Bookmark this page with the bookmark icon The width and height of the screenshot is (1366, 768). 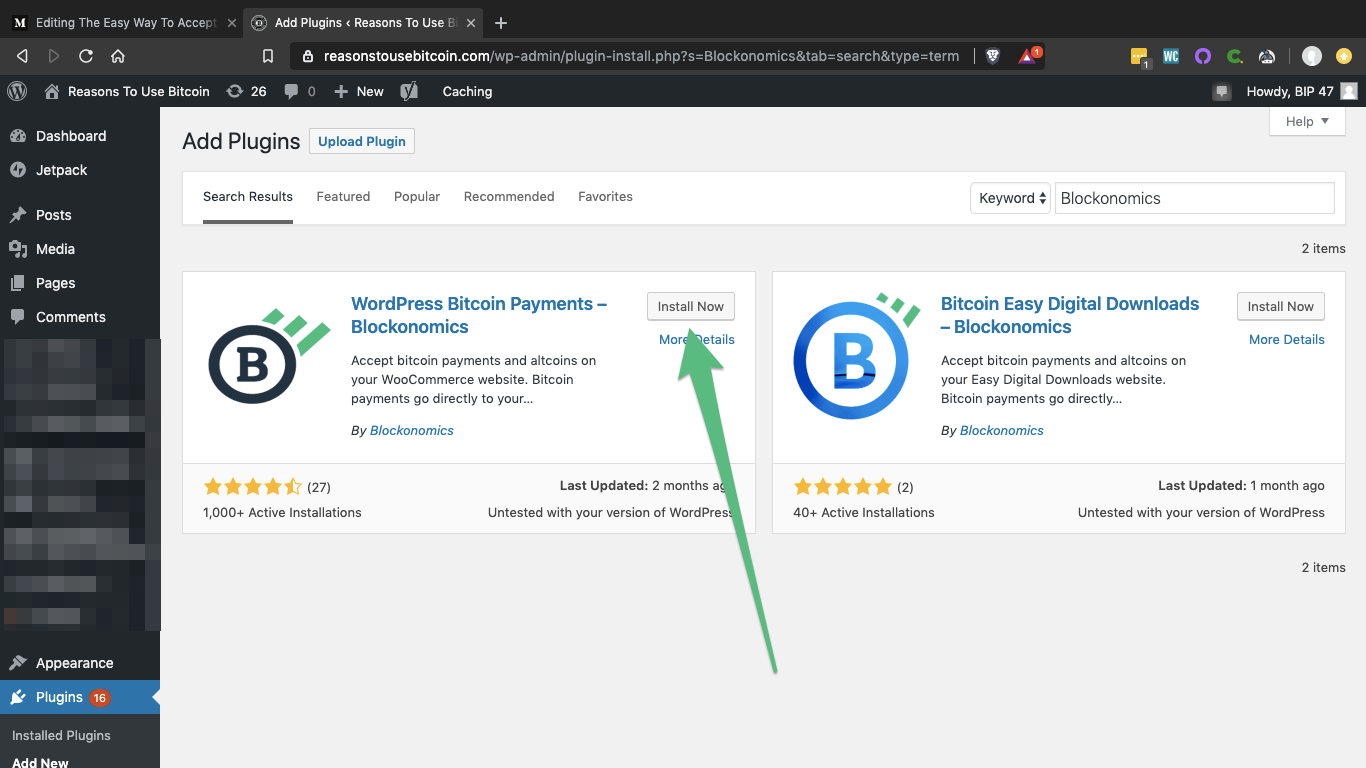[267, 56]
